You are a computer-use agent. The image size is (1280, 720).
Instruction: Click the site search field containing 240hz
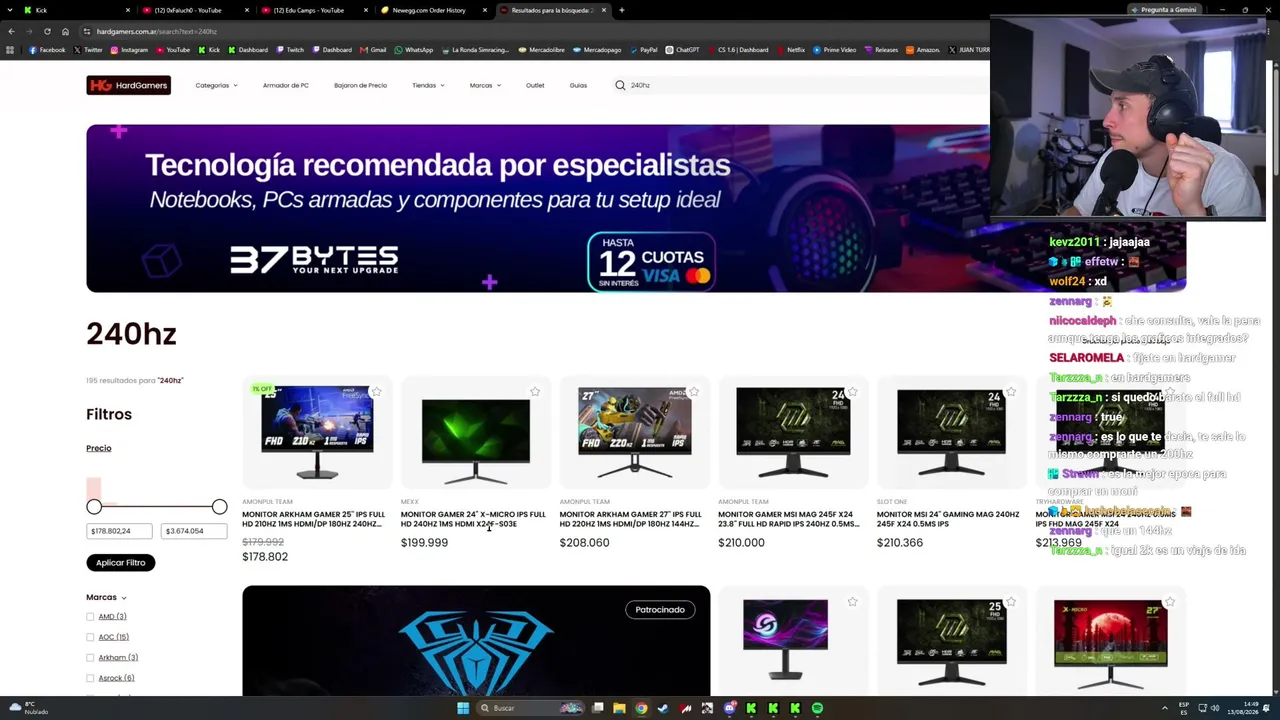pyautogui.click(x=800, y=85)
